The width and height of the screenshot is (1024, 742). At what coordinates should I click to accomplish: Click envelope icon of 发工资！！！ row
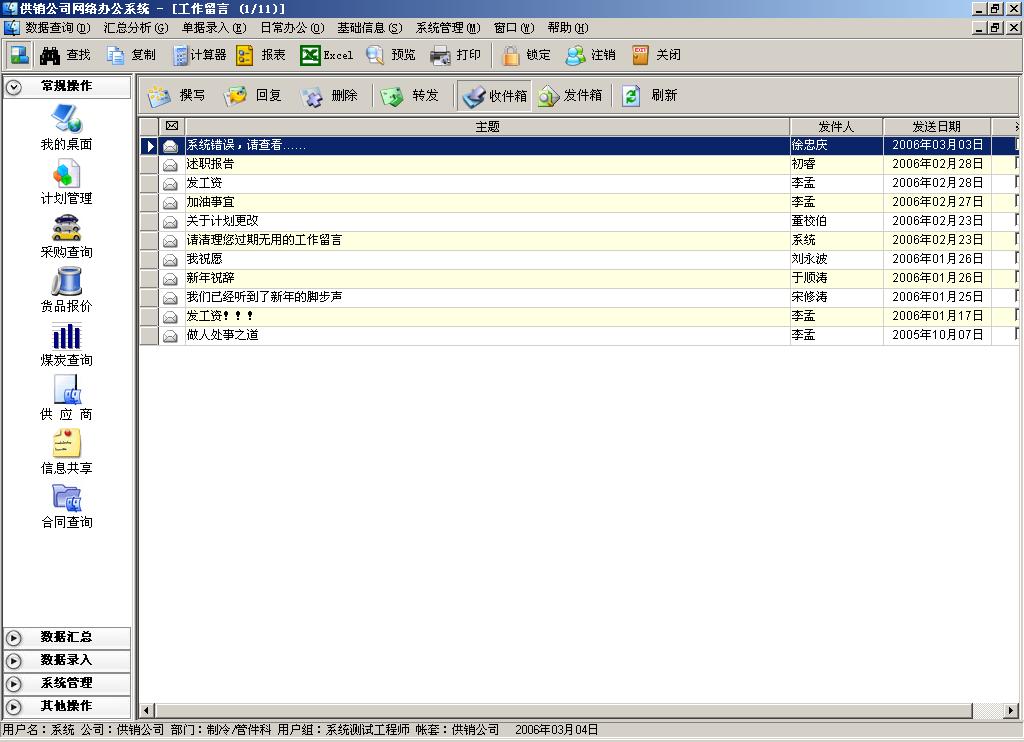click(170, 316)
